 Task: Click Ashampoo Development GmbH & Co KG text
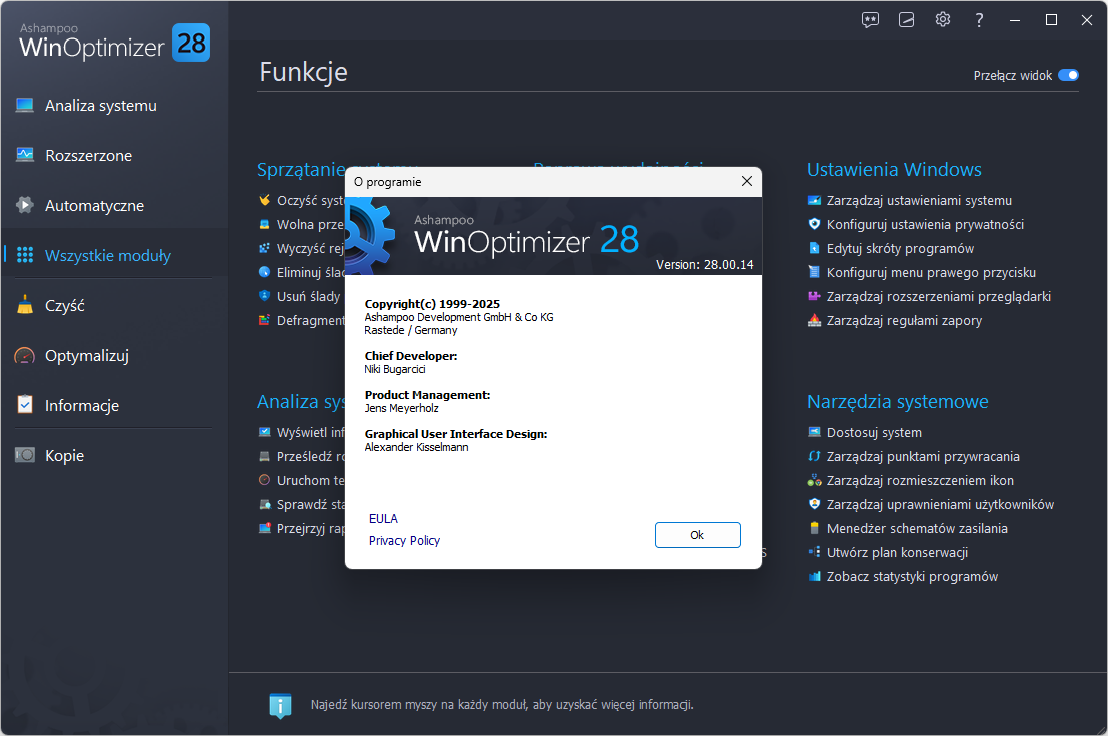click(x=459, y=317)
